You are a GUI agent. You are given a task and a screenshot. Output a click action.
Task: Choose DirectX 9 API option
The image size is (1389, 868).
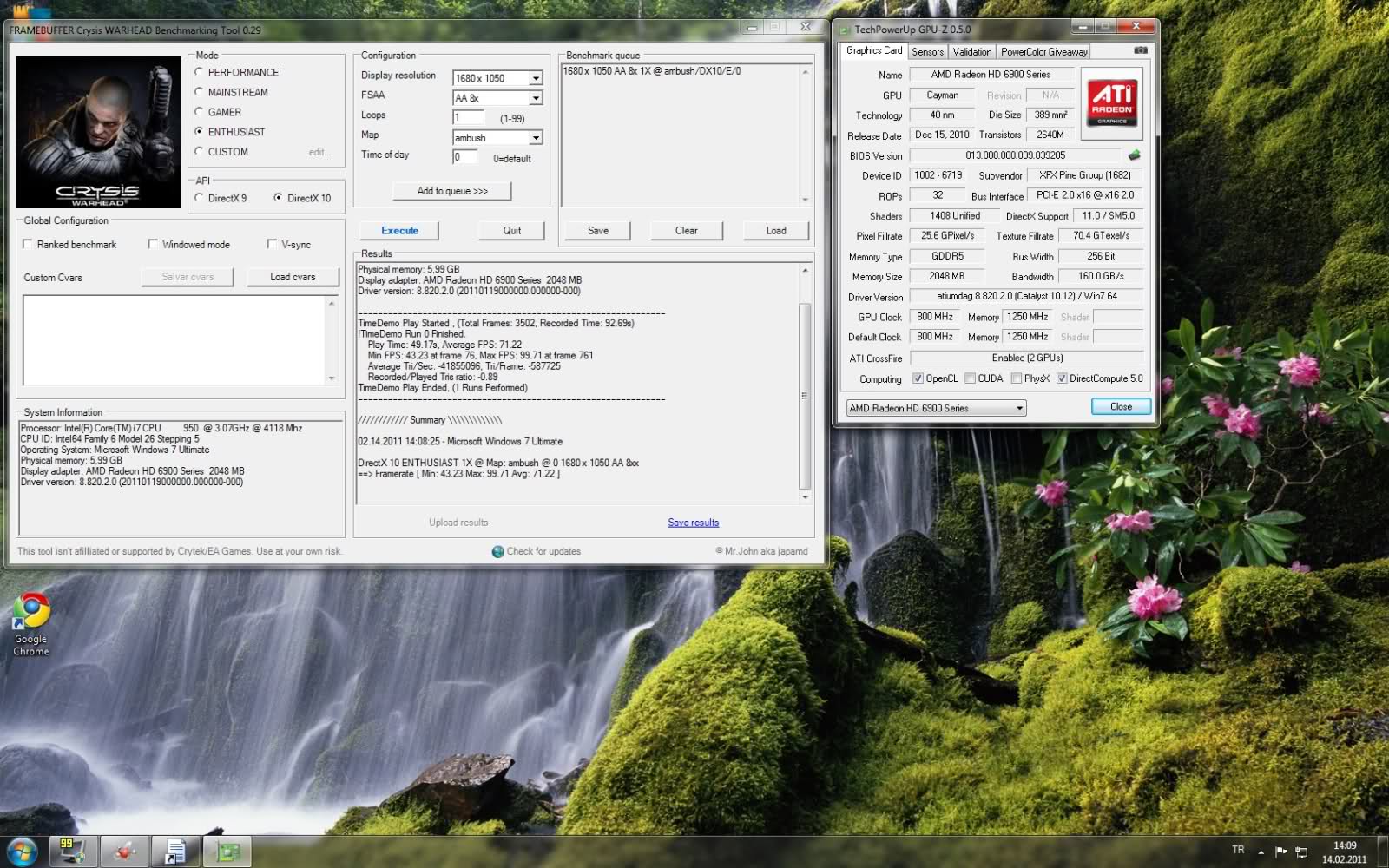[x=200, y=198]
